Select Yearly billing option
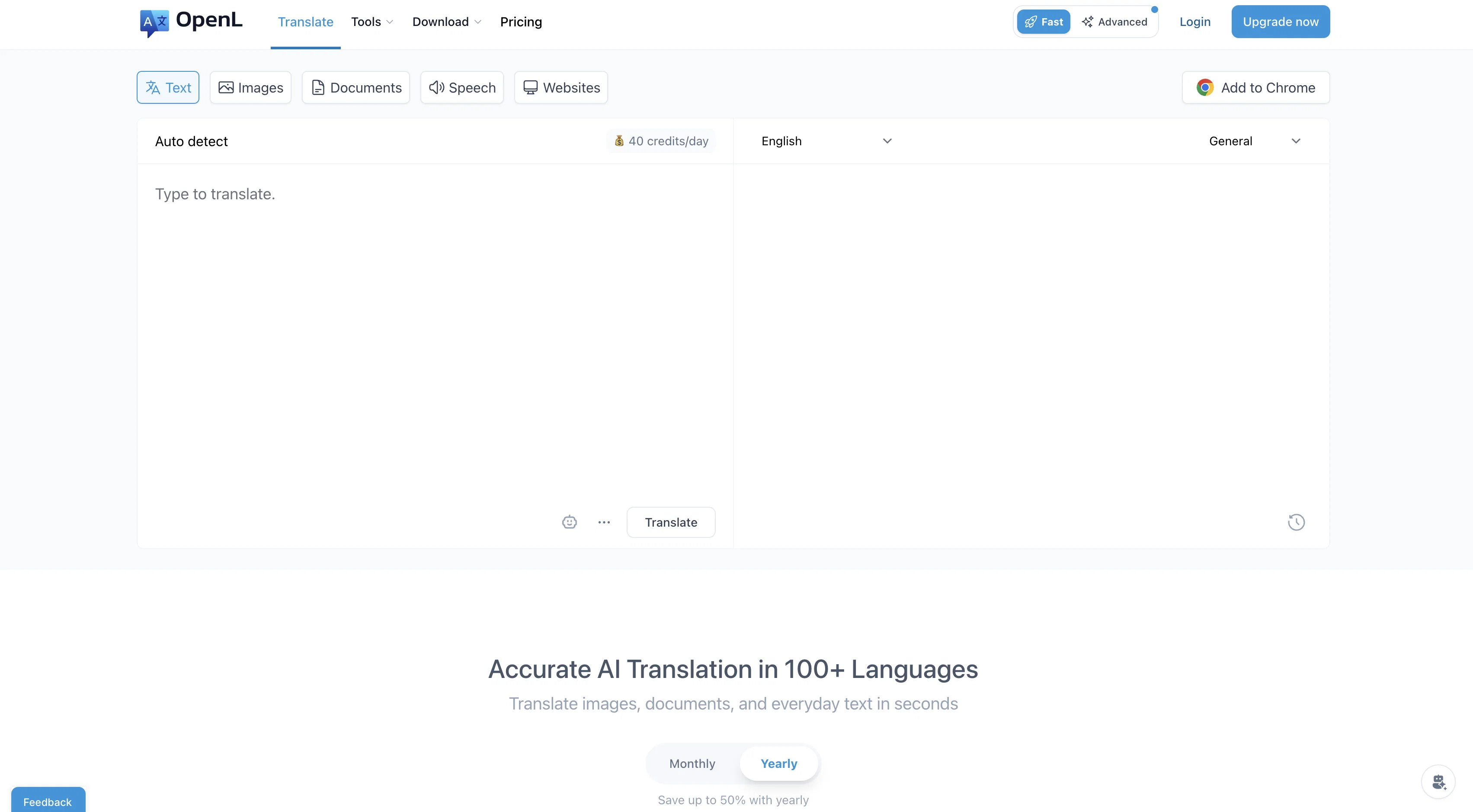The image size is (1473, 812). click(779, 764)
